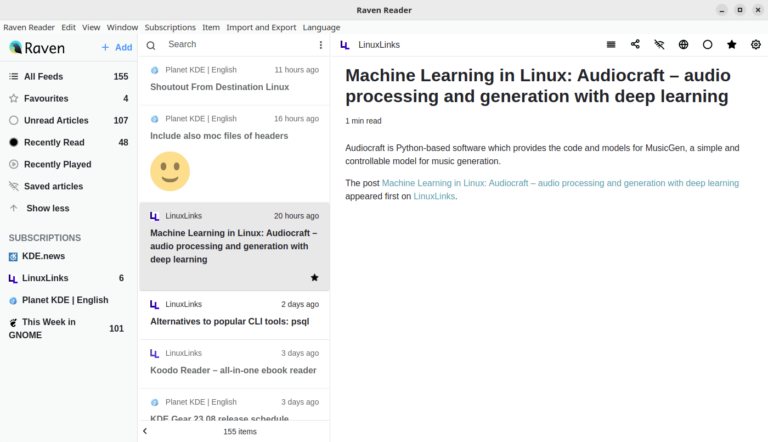Open Window menu
Screen dimensions: 768x442
point(122,27)
